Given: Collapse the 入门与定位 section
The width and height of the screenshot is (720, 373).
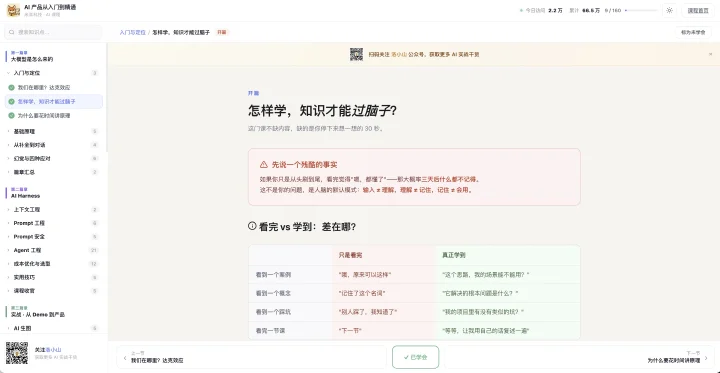Looking at the screenshot, I should [x=54, y=73].
